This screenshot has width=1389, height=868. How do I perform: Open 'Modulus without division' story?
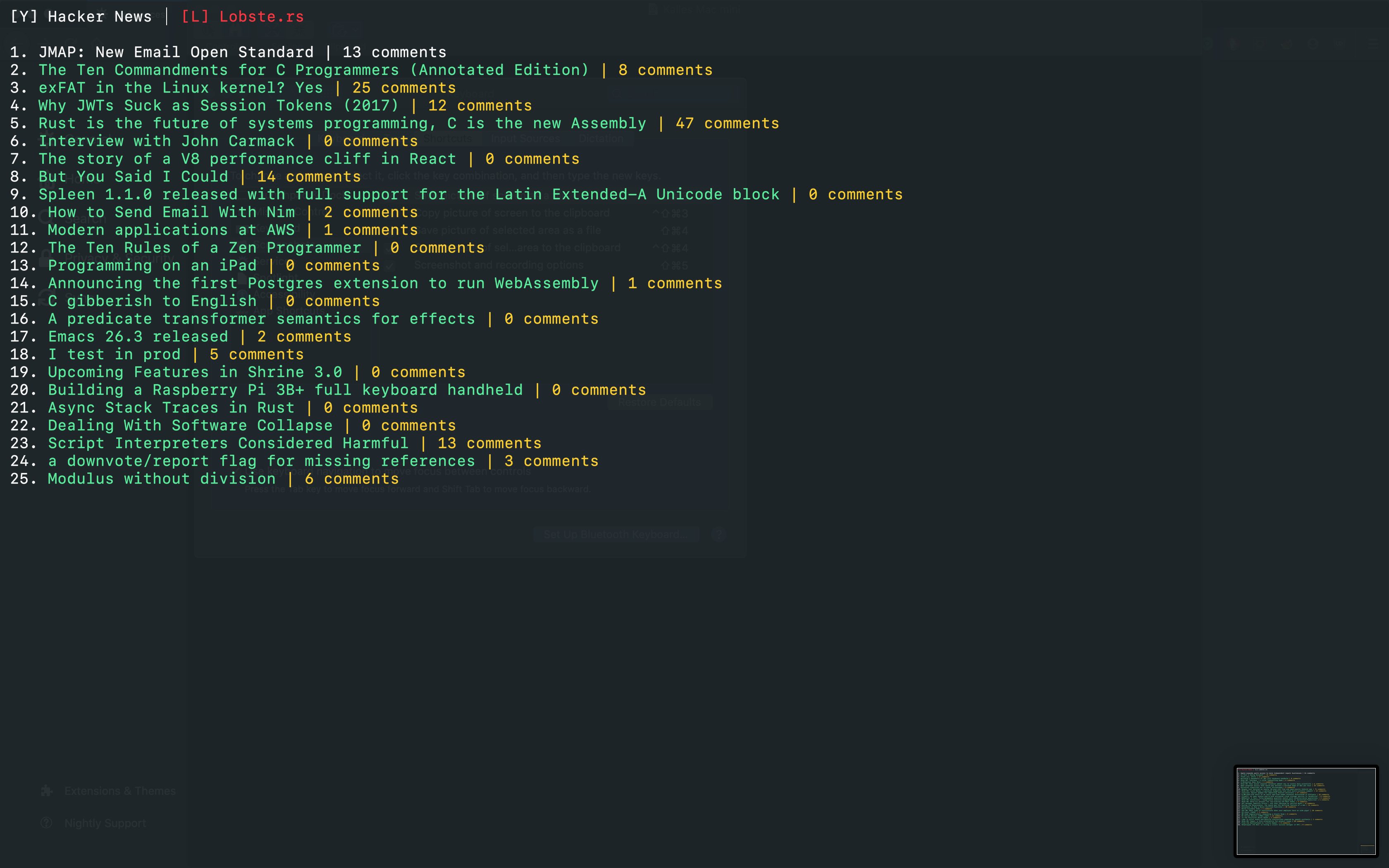coord(162,479)
